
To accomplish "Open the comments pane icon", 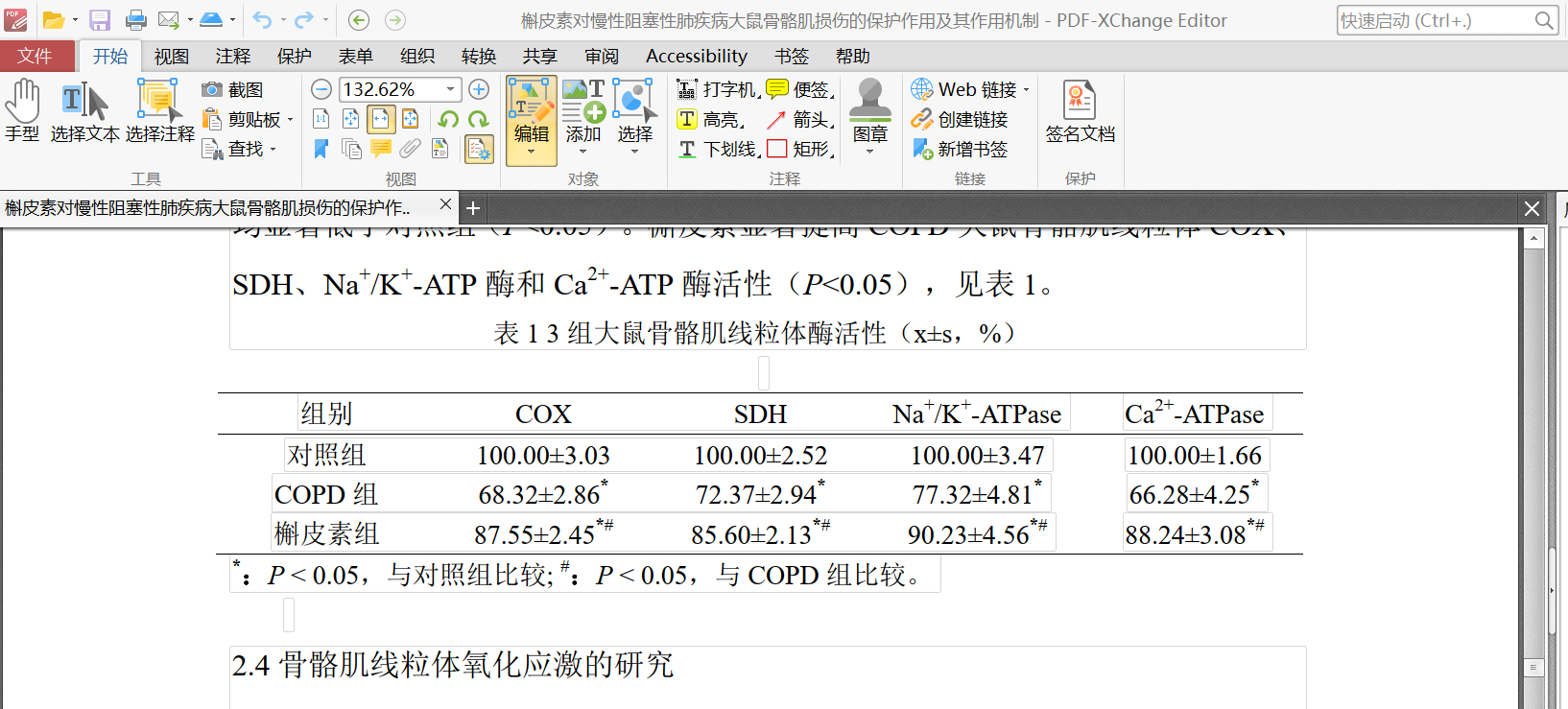I will pyautogui.click(x=381, y=149).
